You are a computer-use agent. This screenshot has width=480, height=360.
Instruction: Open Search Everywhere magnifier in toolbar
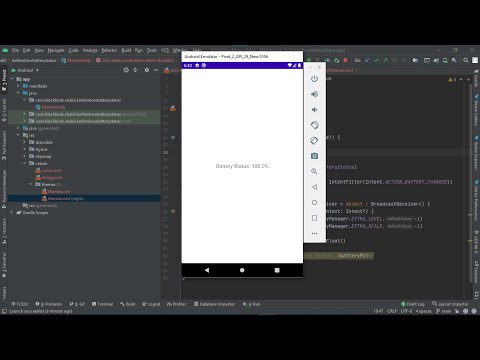pyautogui.click(x=466, y=60)
